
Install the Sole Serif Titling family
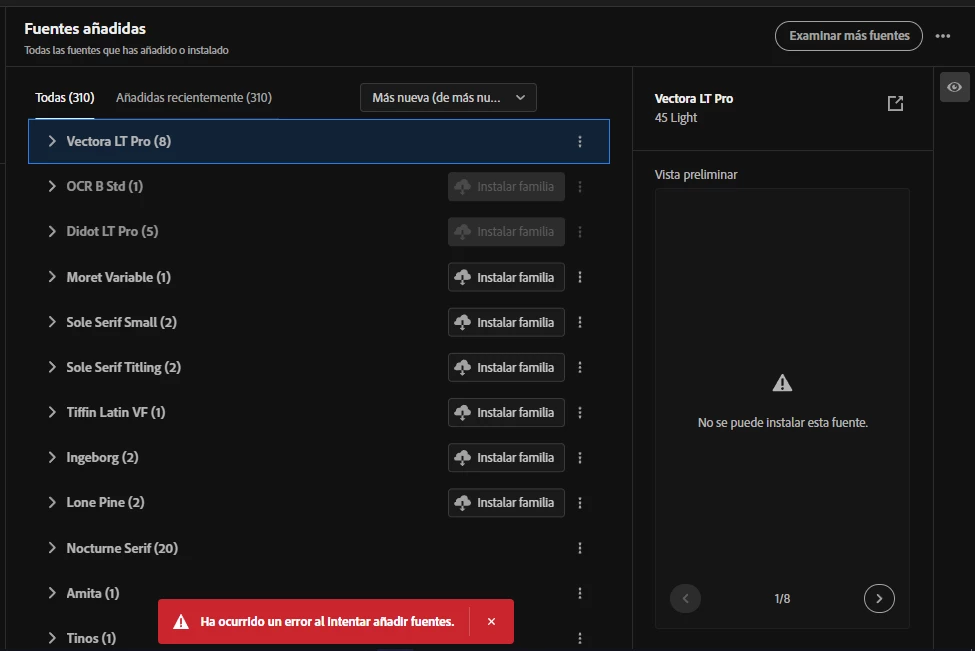[506, 367]
